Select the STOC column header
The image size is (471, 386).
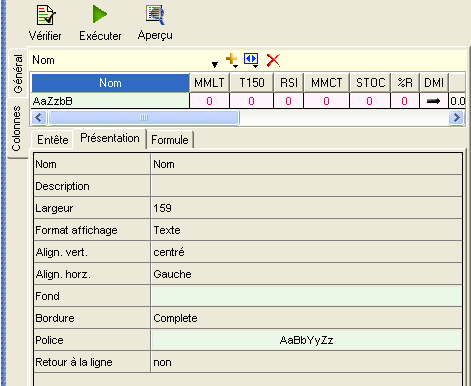pyautogui.click(x=370, y=83)
